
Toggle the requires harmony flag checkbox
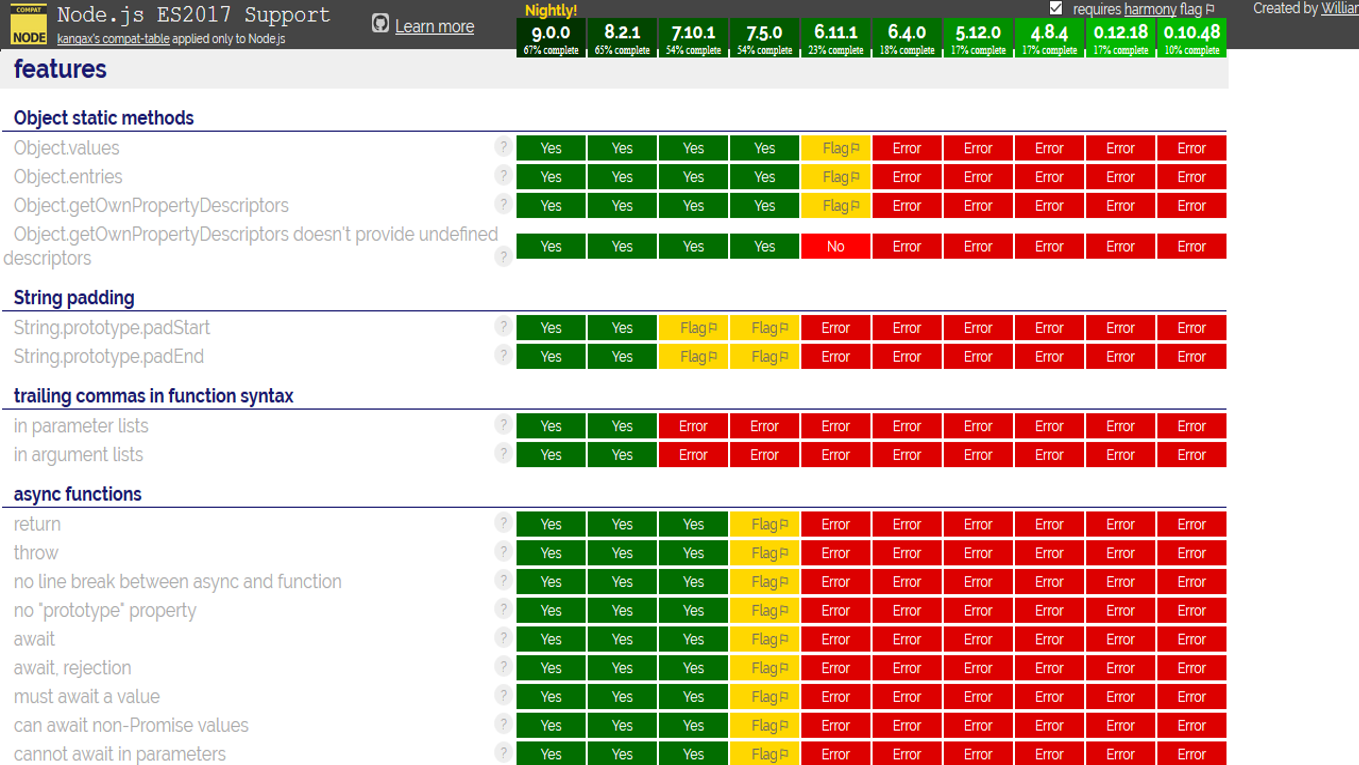click(1056, 8)
